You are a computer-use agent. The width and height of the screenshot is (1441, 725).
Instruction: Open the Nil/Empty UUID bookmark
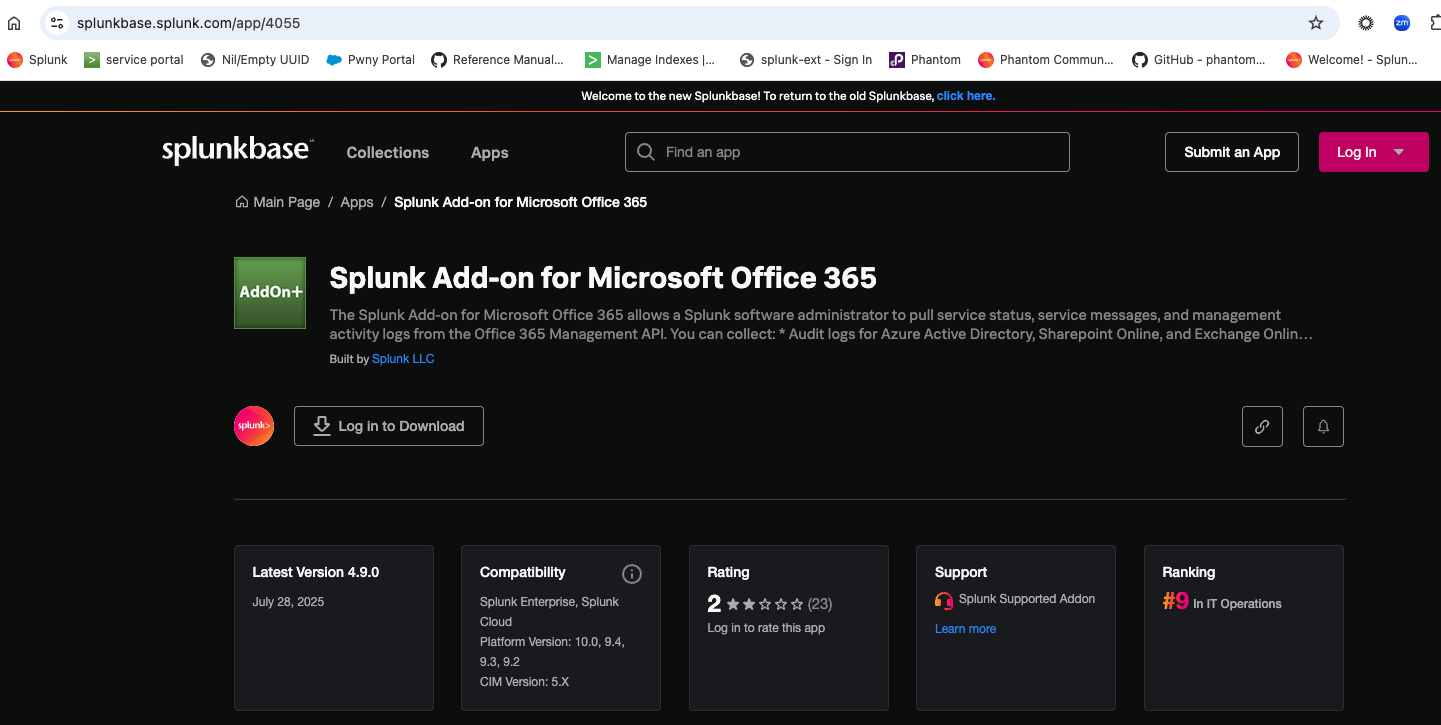(x=255, y=60)
